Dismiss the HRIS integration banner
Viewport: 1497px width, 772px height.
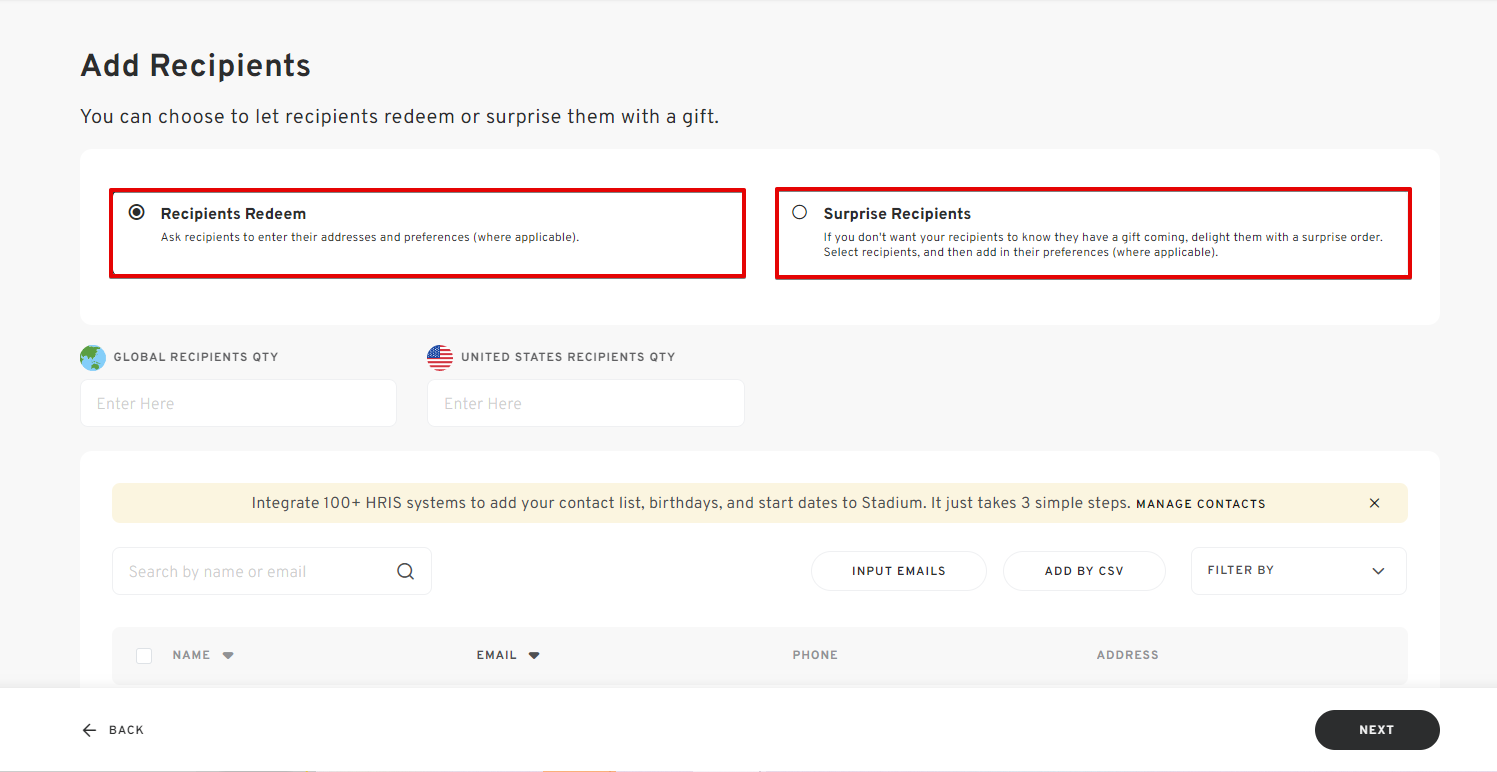[1374, 503]
